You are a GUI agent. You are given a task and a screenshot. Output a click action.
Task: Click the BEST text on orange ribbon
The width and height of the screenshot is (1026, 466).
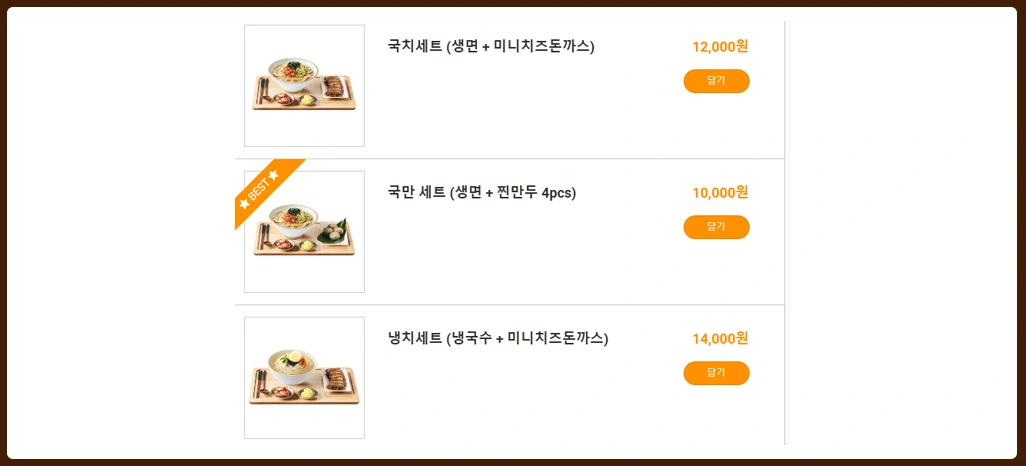258,189
